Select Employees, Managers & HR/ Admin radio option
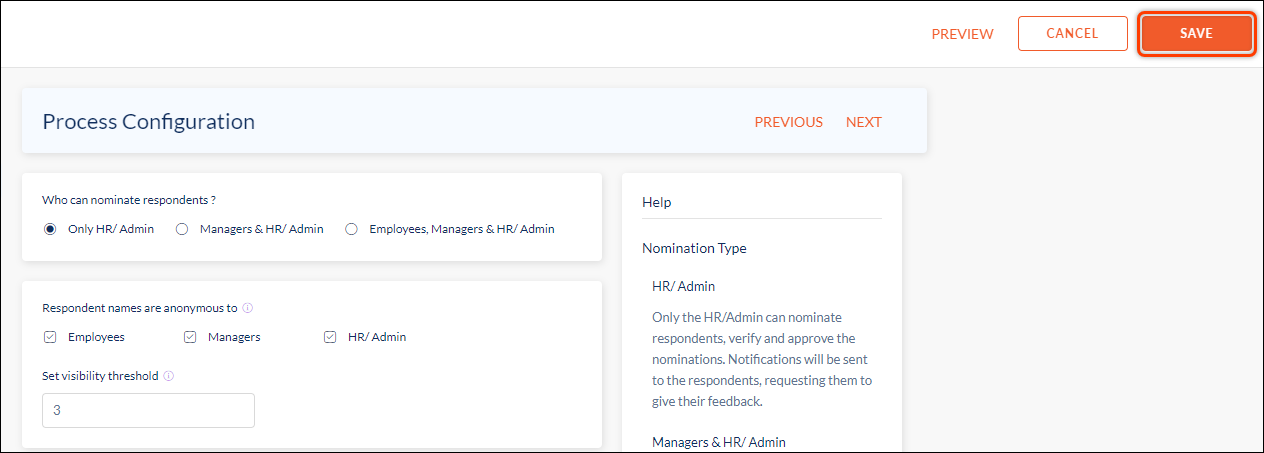Image resolution: width=1264 pixels, height=453 pixels. [351, 229]
